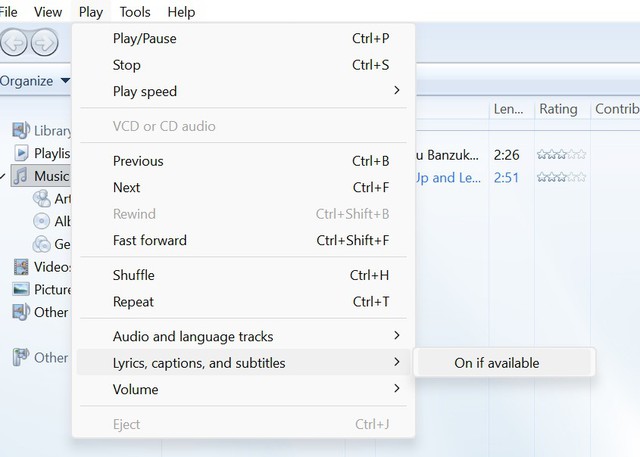
Task: Click the Other Libraries icon
Action: coord(21,357)
